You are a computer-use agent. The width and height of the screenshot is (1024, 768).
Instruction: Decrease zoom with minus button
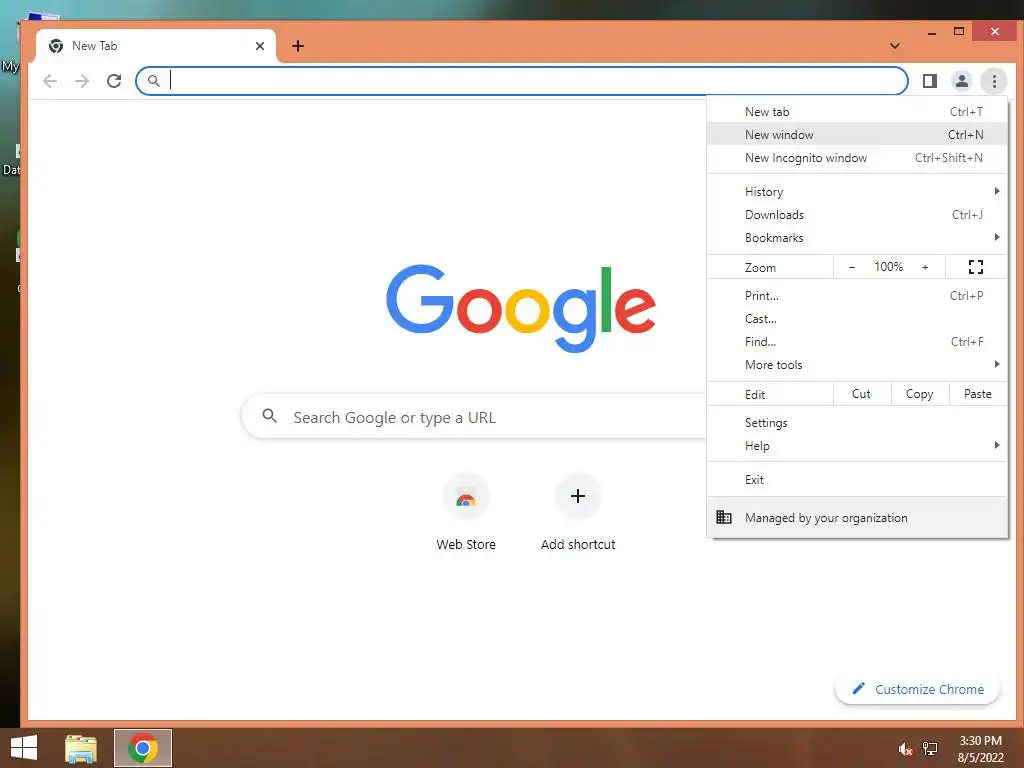coord(852,267)
